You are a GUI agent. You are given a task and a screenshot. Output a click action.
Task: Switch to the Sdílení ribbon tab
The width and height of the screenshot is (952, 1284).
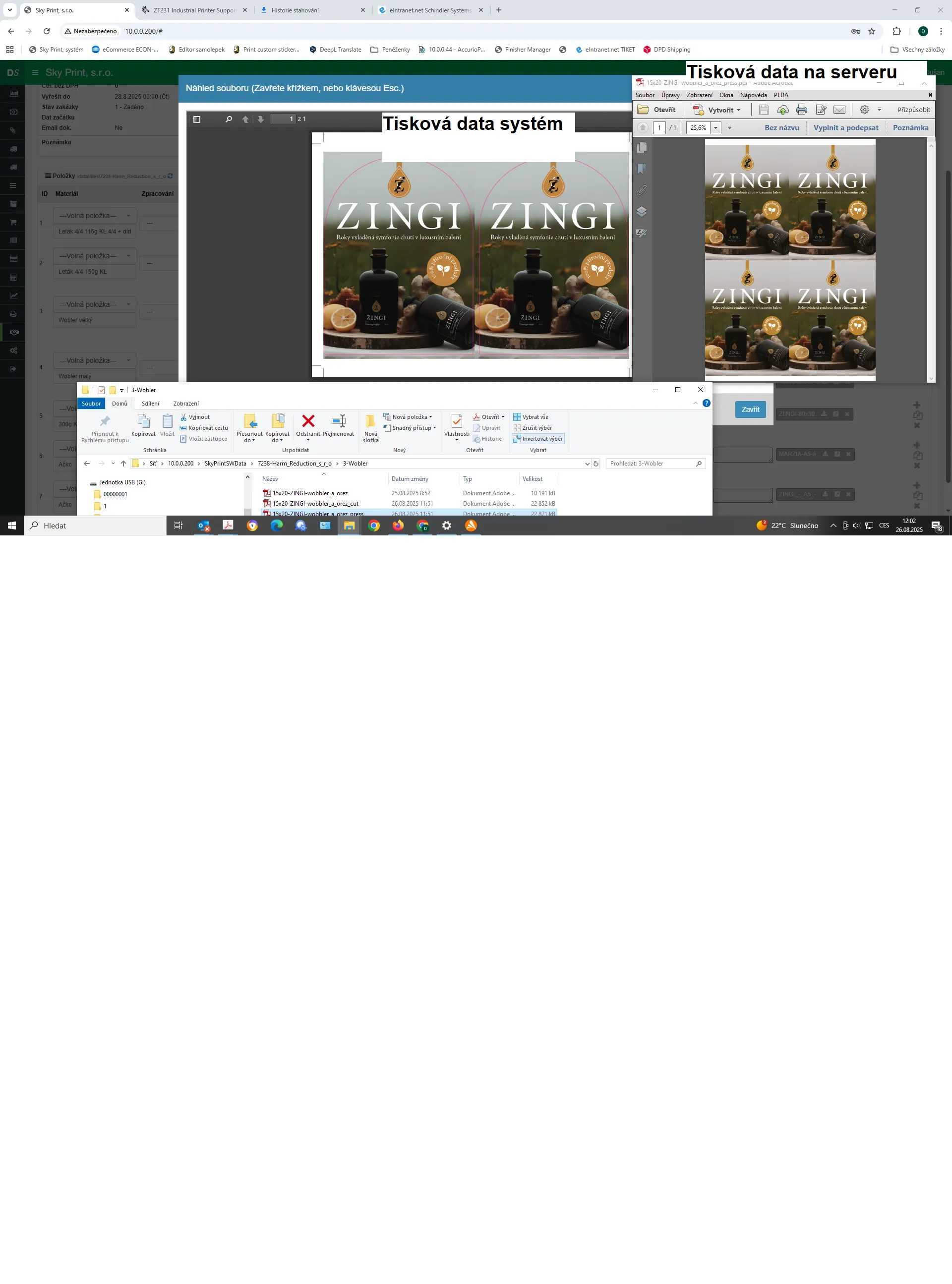click(150, 403)
